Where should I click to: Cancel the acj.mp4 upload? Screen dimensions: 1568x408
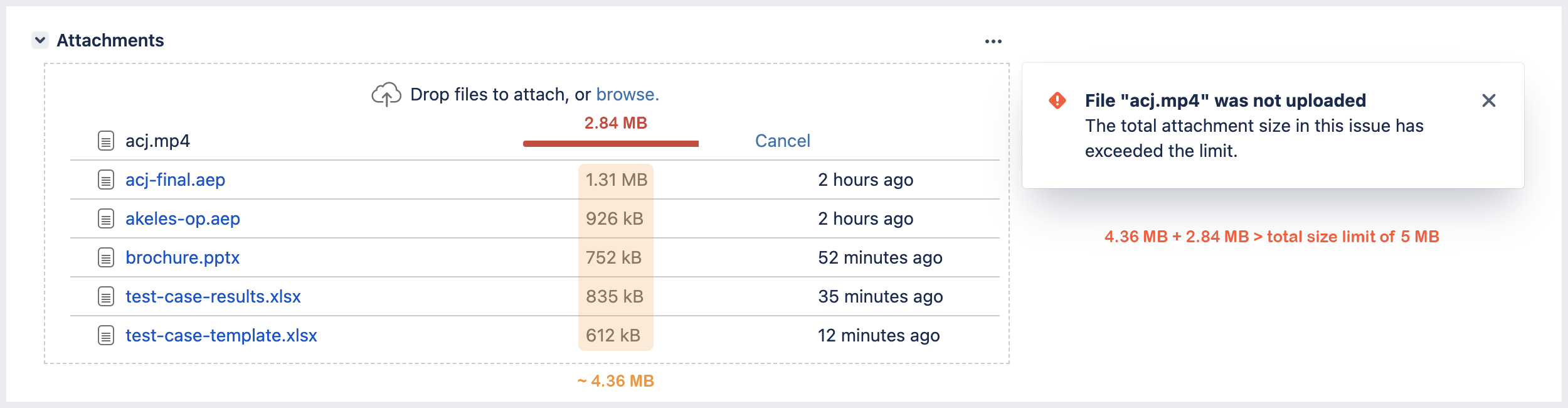[x=782, y=141]
